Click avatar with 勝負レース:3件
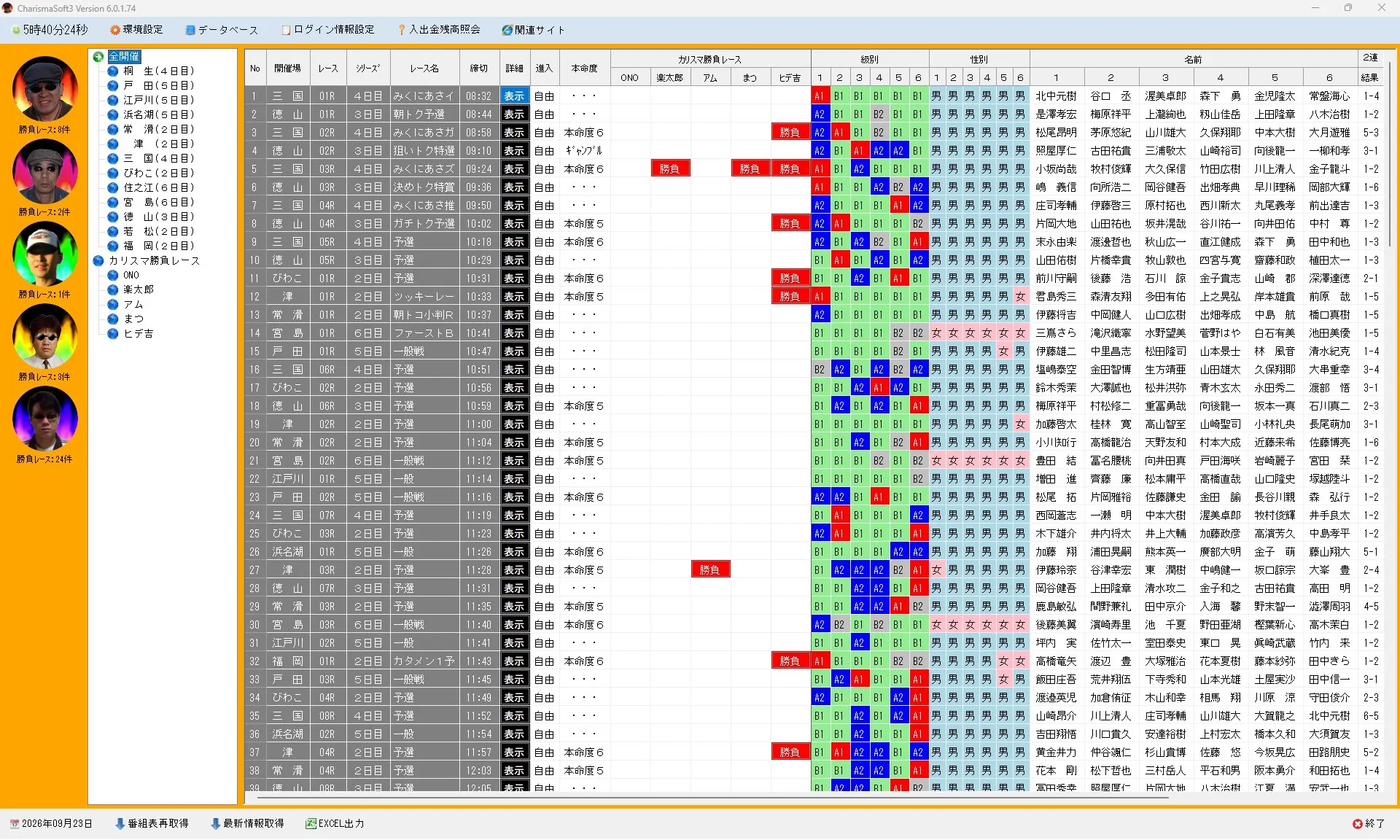 click(x=44, y=336)
